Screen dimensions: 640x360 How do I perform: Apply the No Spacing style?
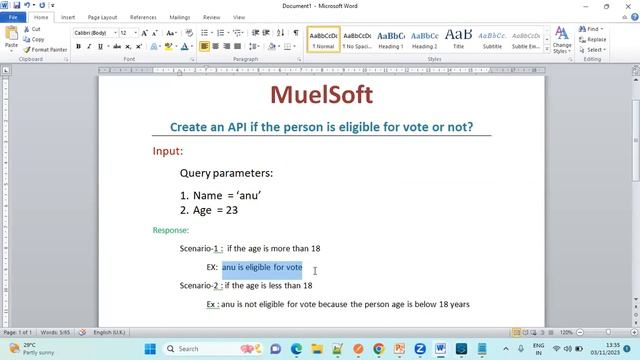click(357, 40)
